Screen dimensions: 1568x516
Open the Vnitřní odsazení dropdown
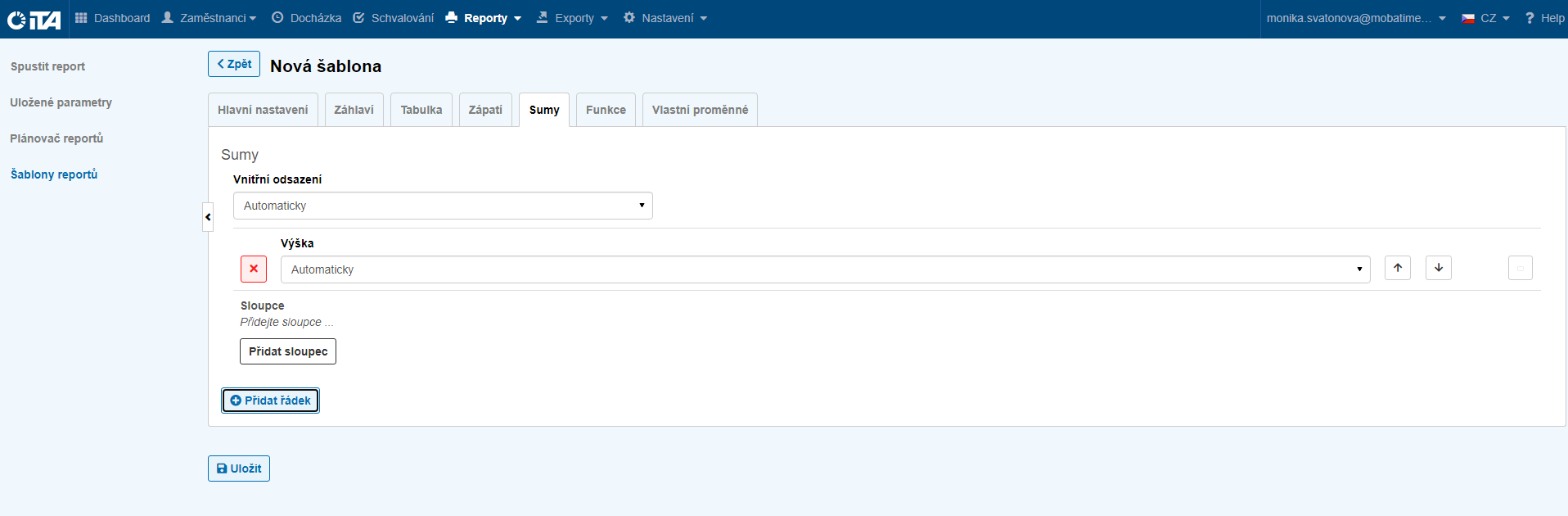pos(443,206)
